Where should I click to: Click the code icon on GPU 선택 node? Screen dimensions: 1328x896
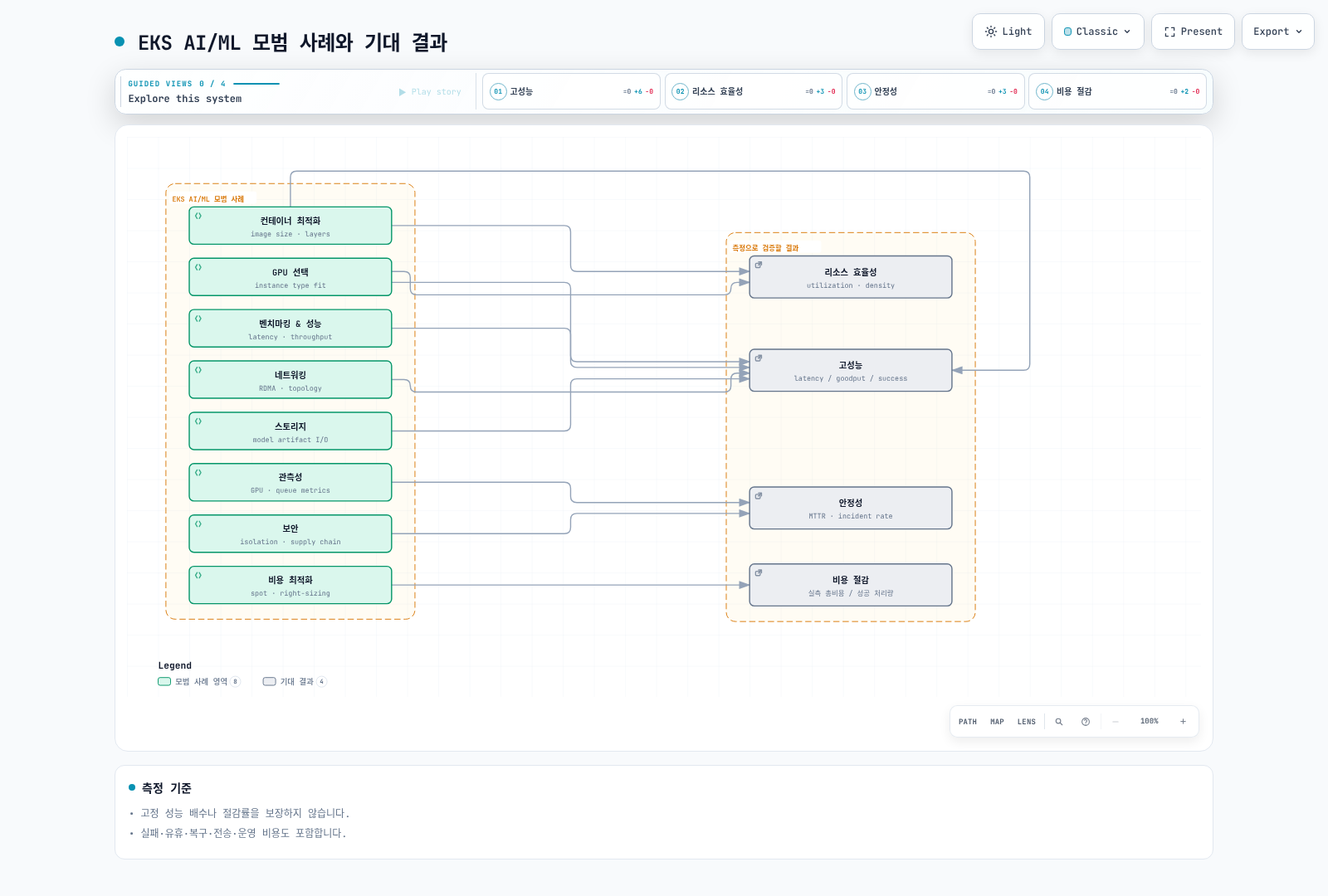[x=198, y=267]
